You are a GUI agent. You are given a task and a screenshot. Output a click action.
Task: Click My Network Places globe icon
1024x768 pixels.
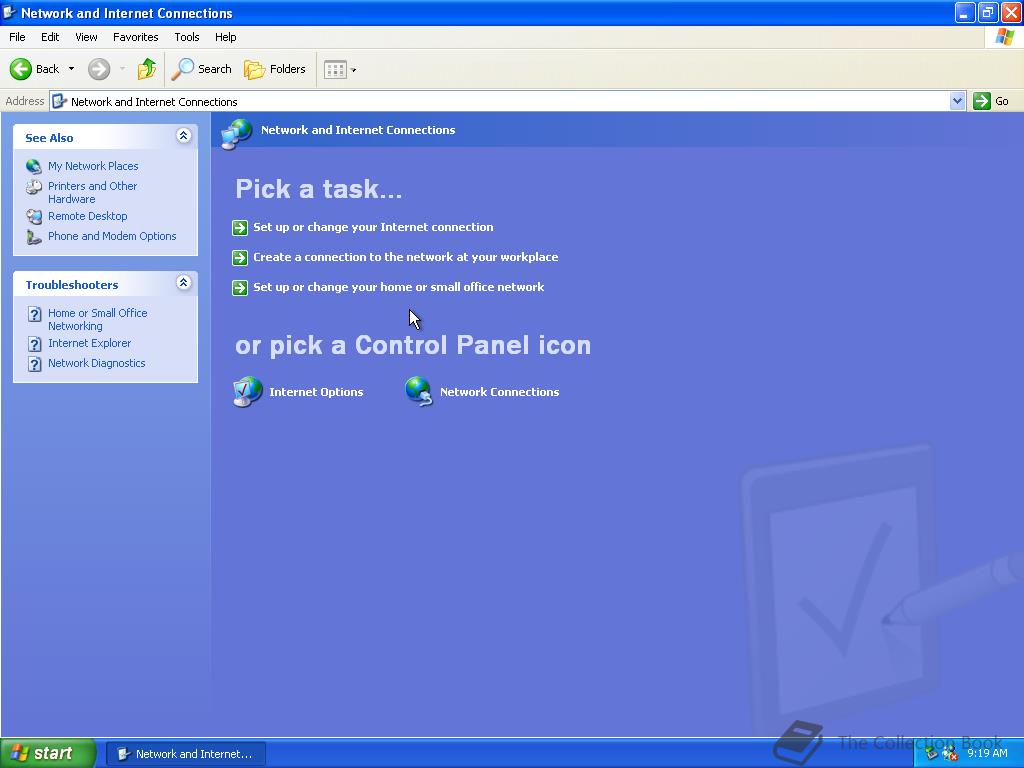tap(34, 167)
